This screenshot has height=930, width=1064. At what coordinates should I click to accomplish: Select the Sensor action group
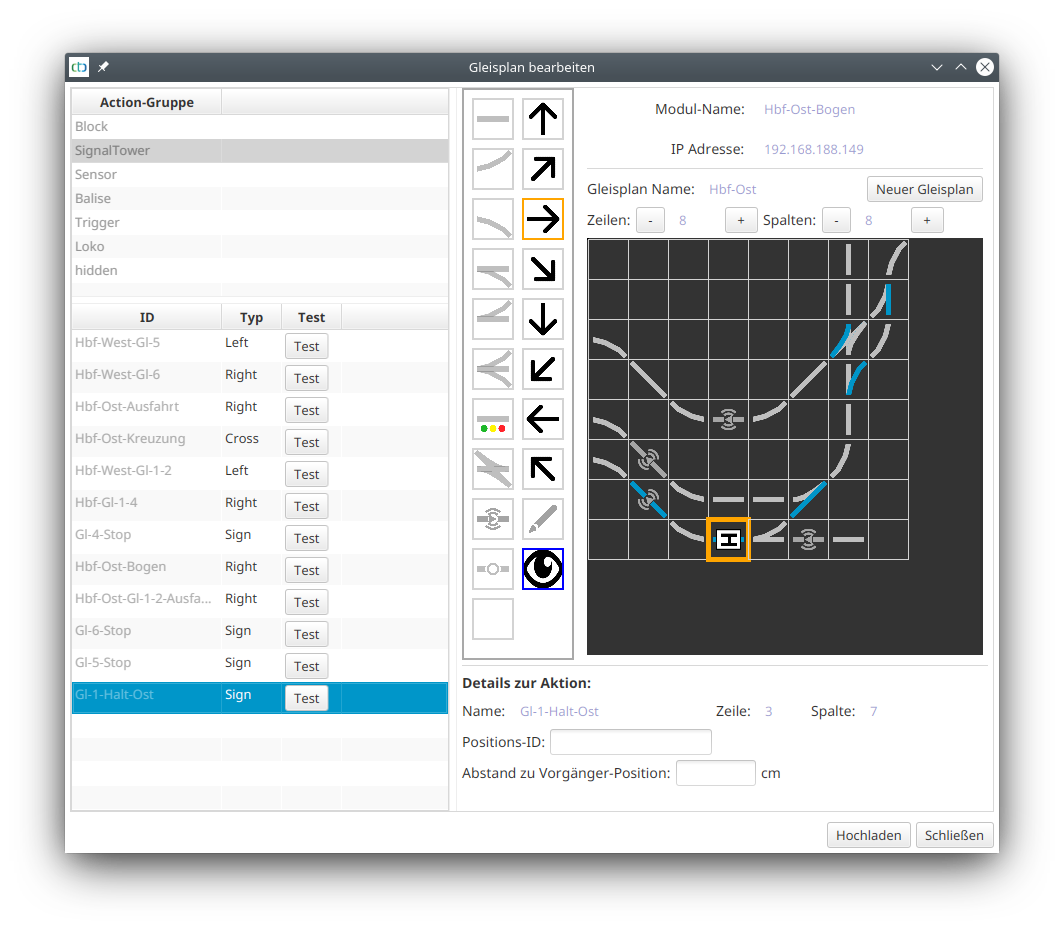pyautogui.click(x=96, y=175)
